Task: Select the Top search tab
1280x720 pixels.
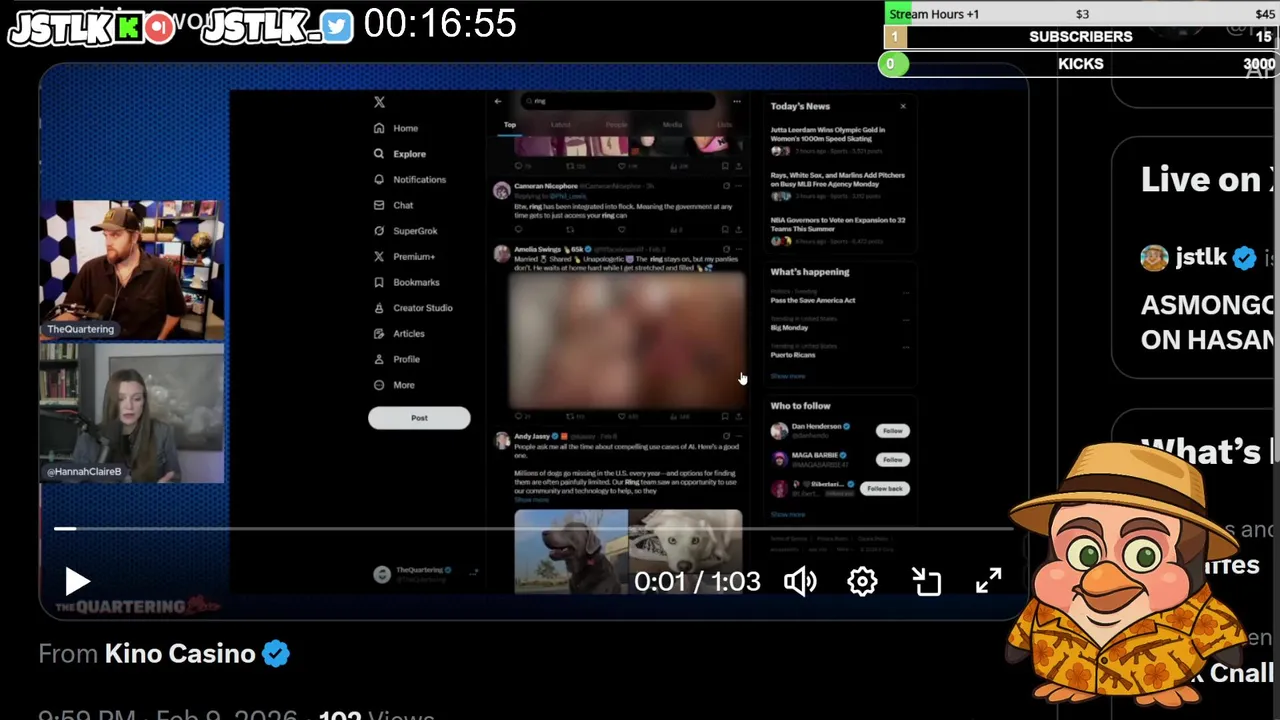Action: pos(510,125)
